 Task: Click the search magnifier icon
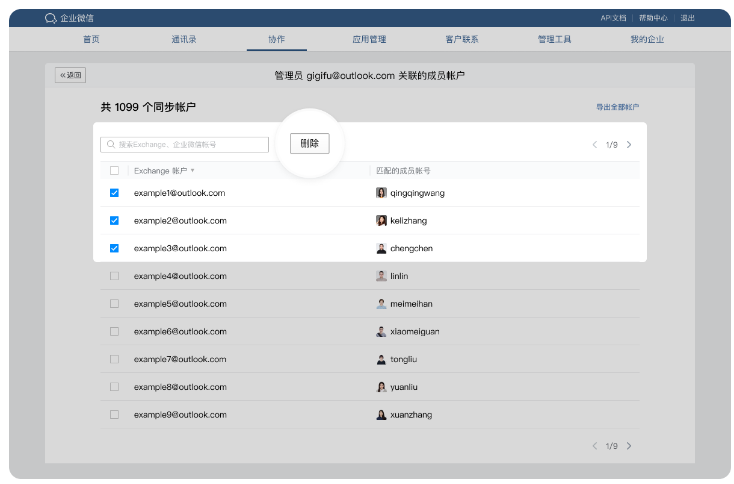[x=111, y=144]
